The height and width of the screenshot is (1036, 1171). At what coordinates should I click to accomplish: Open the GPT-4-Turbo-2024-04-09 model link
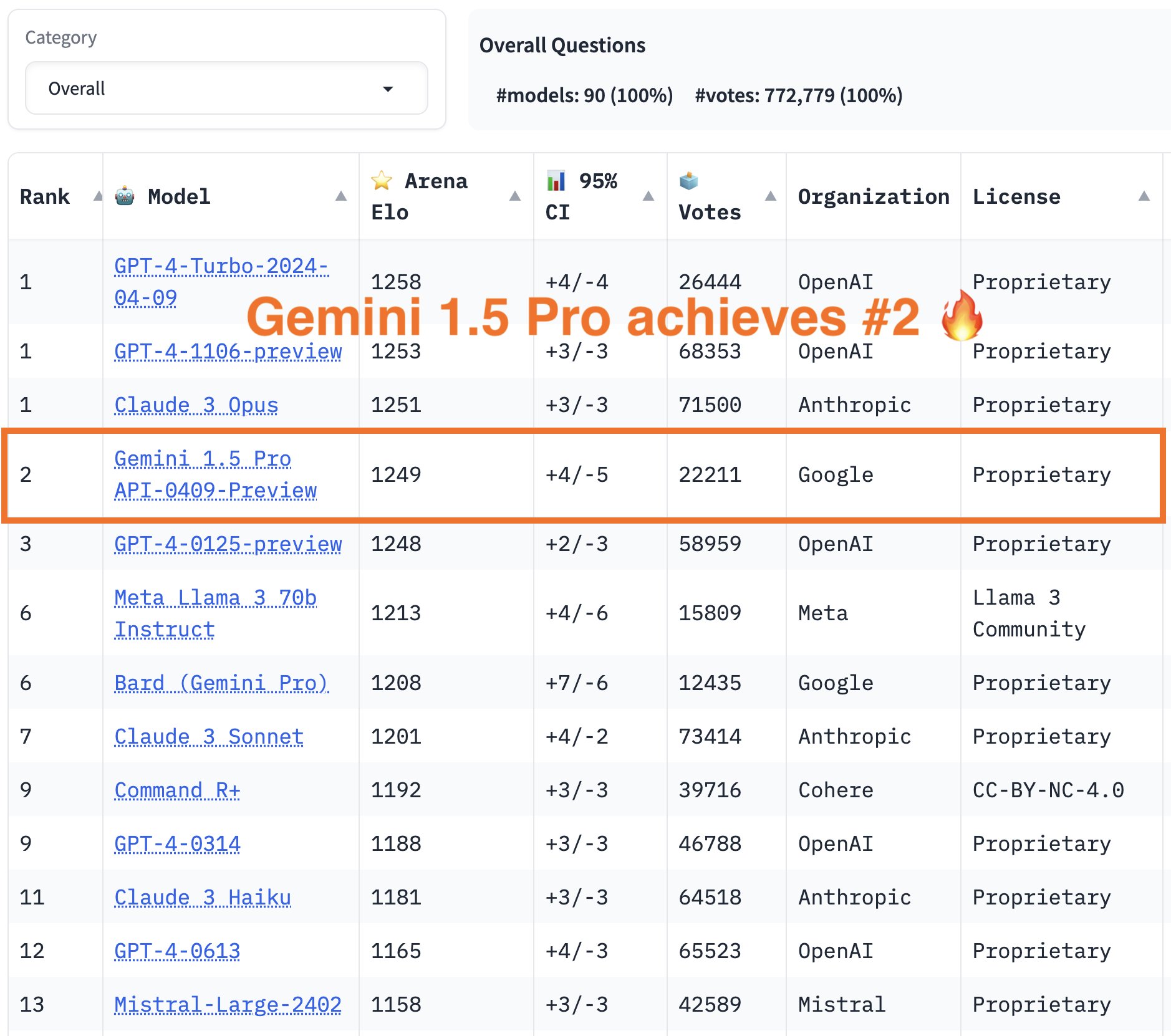[221, 282]
